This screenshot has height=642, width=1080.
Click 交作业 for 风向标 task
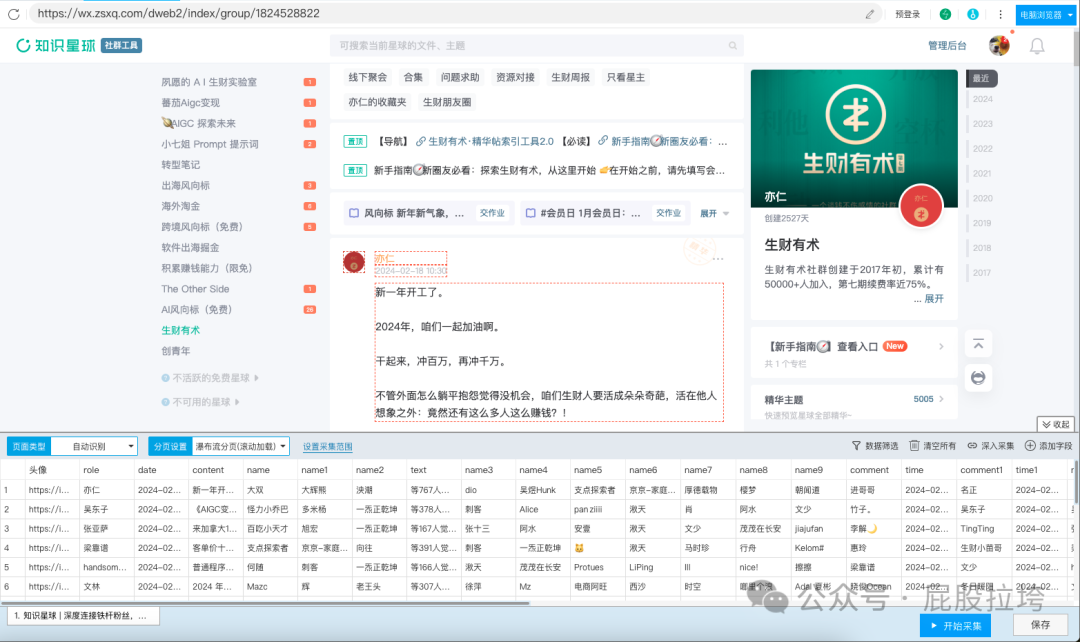tap(492, 213)
